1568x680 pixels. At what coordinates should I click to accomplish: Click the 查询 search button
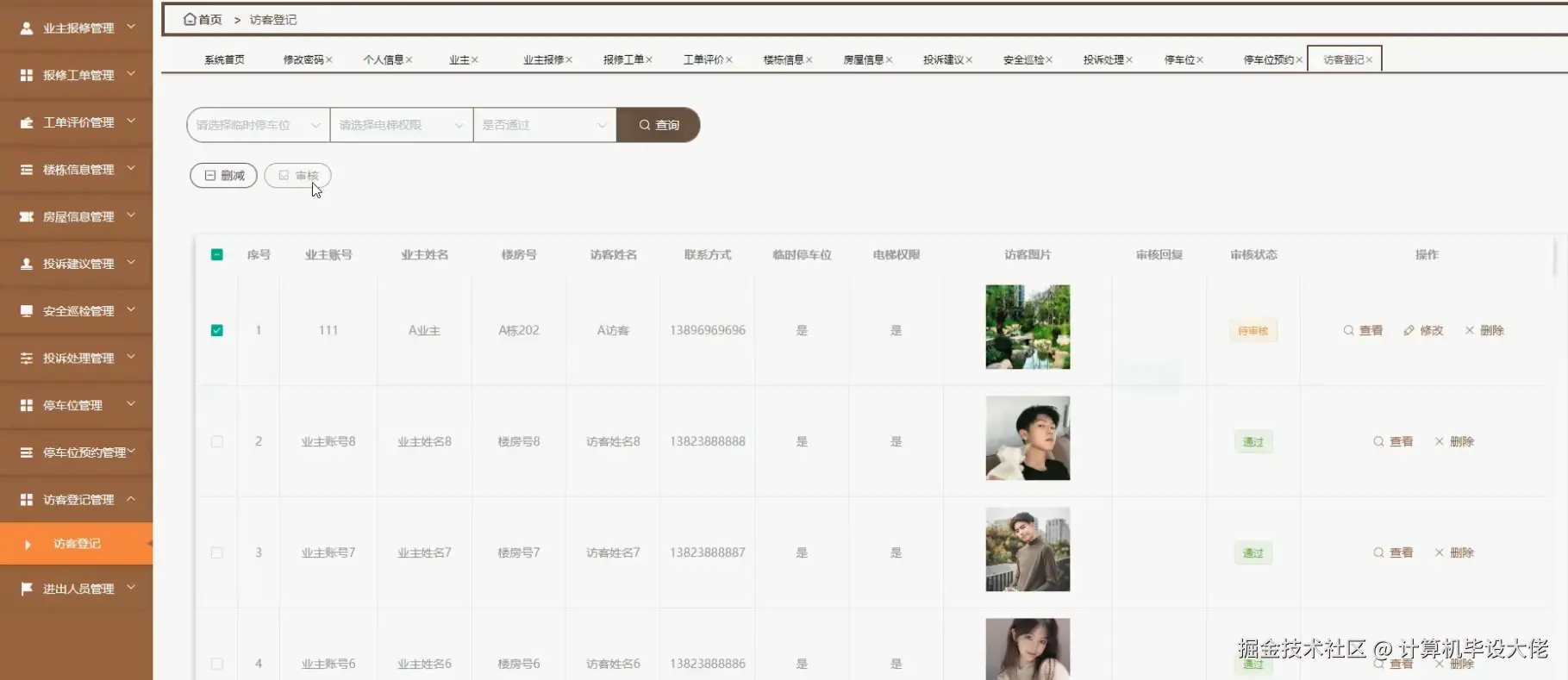[x=659, y=125]
